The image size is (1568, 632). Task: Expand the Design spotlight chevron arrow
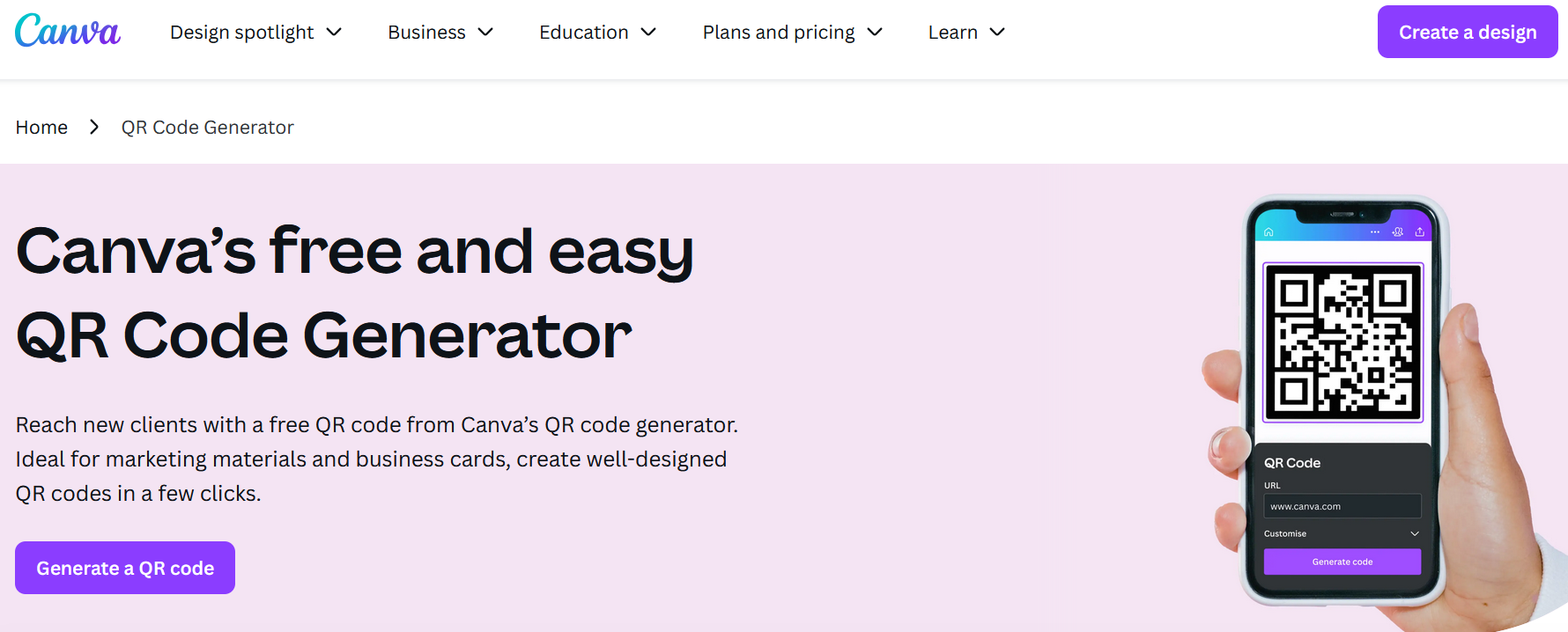pyautogui.click(x=334, y=33)
